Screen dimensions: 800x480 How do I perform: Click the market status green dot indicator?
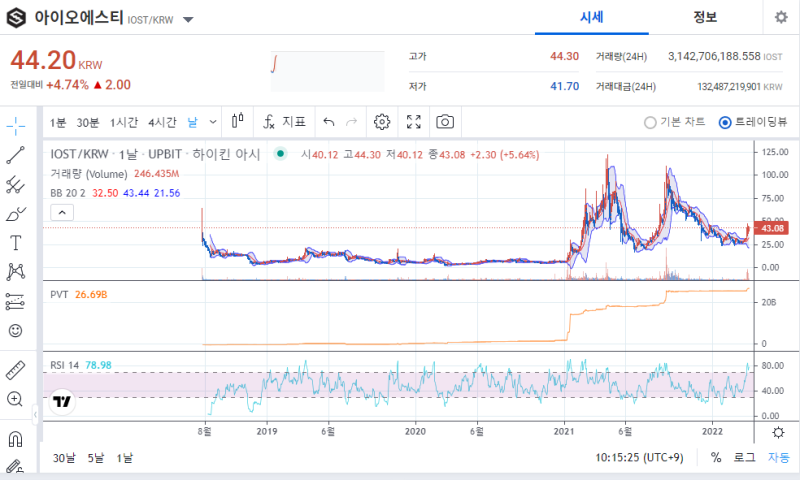pos(280,153)
